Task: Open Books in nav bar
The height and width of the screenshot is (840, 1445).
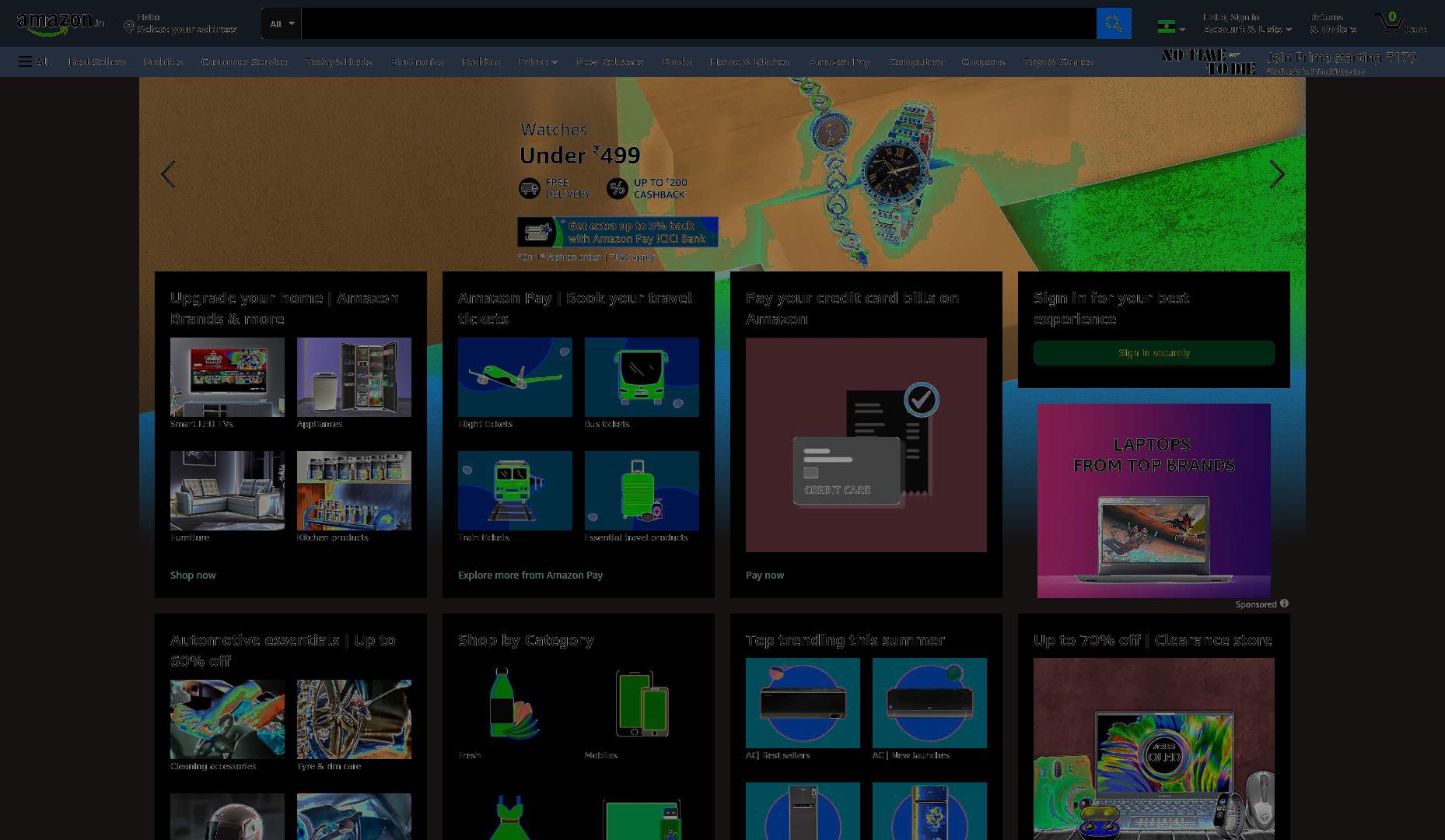Action: [677, 61]
